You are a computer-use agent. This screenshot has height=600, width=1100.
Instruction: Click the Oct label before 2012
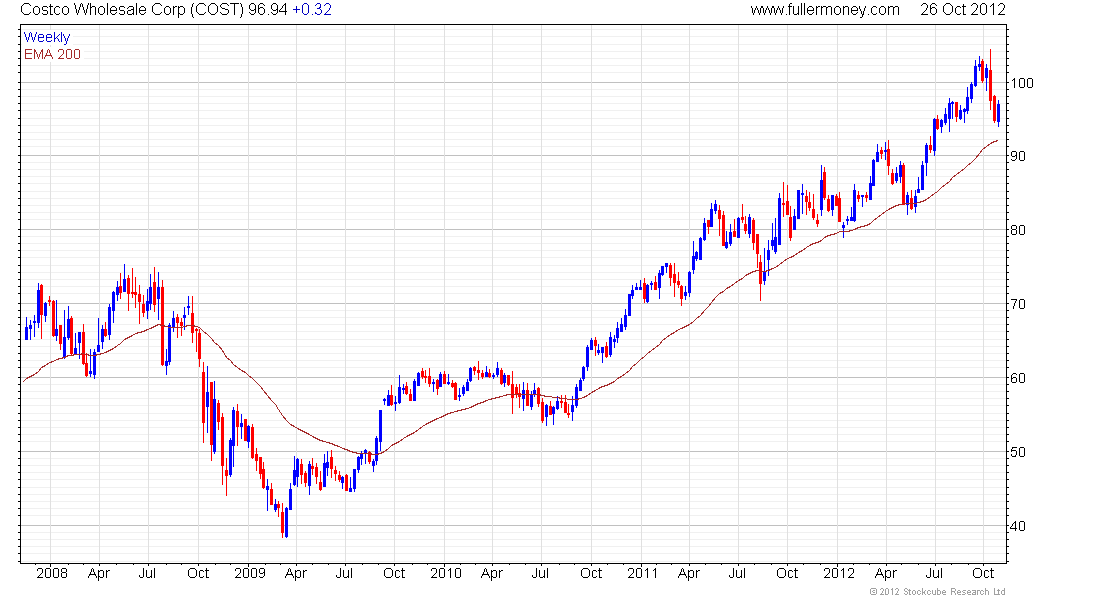[787, 573]
